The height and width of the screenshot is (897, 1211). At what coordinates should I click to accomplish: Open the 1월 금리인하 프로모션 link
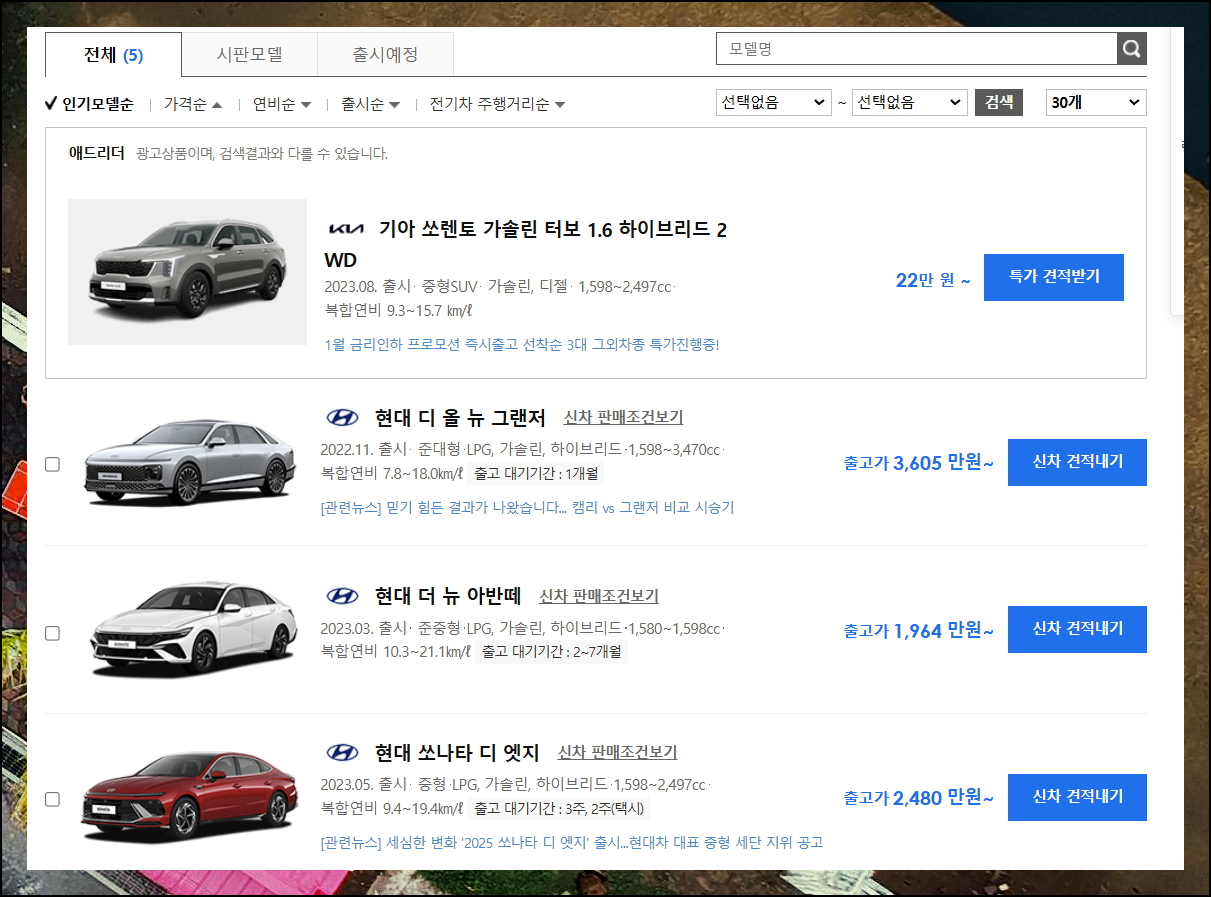(x=522, y=344)
